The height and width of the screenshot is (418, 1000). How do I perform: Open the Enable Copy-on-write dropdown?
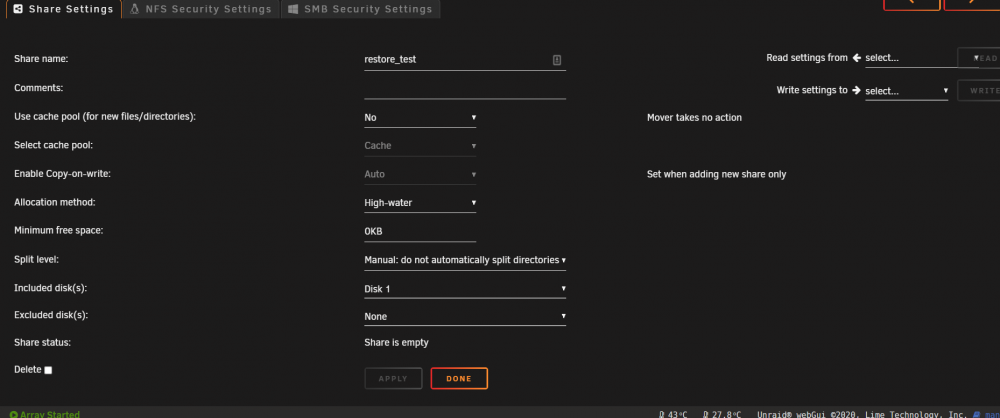tap(420, 174)
